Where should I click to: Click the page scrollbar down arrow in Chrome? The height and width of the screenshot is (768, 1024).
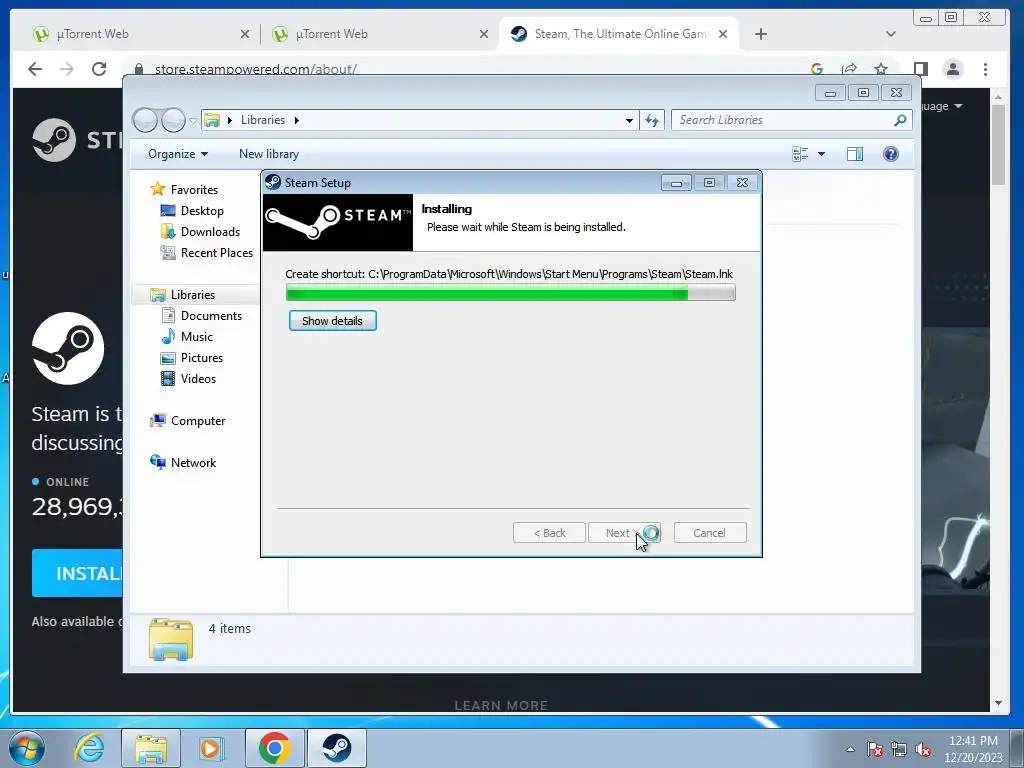998,703
